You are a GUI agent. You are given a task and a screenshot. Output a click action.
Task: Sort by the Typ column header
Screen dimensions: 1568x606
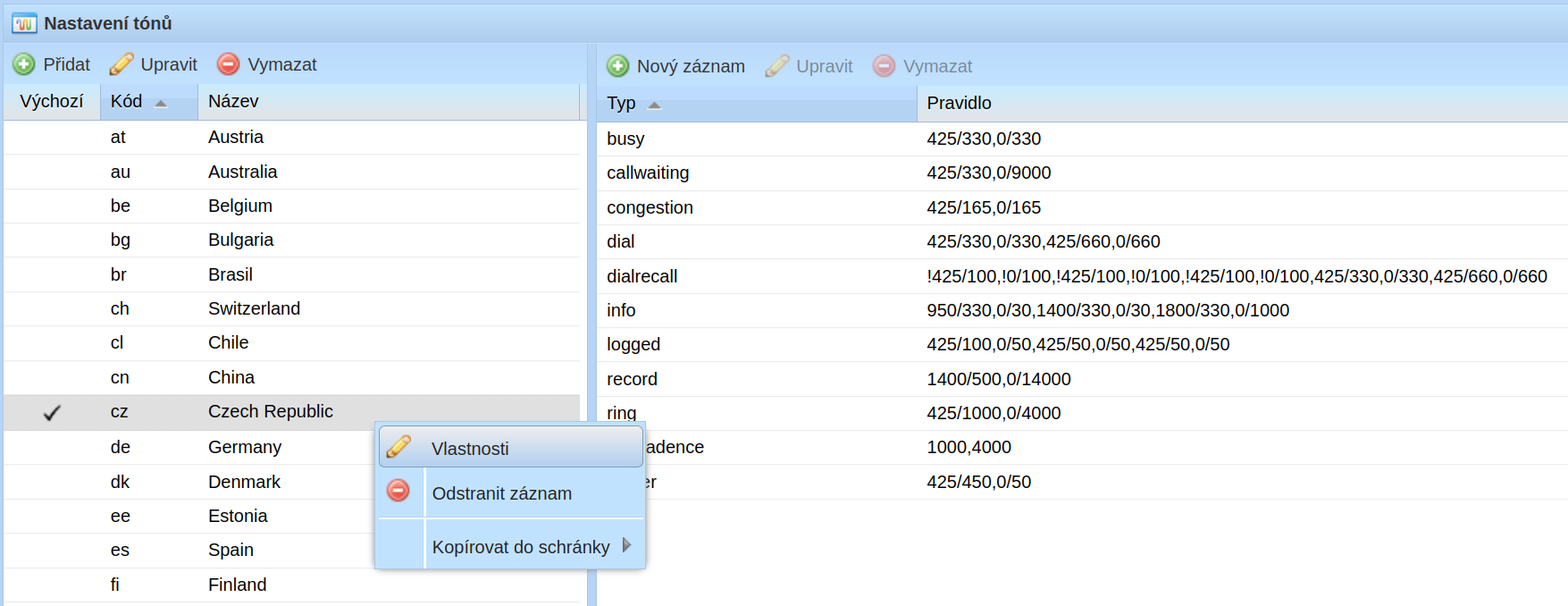coord(757,104)
